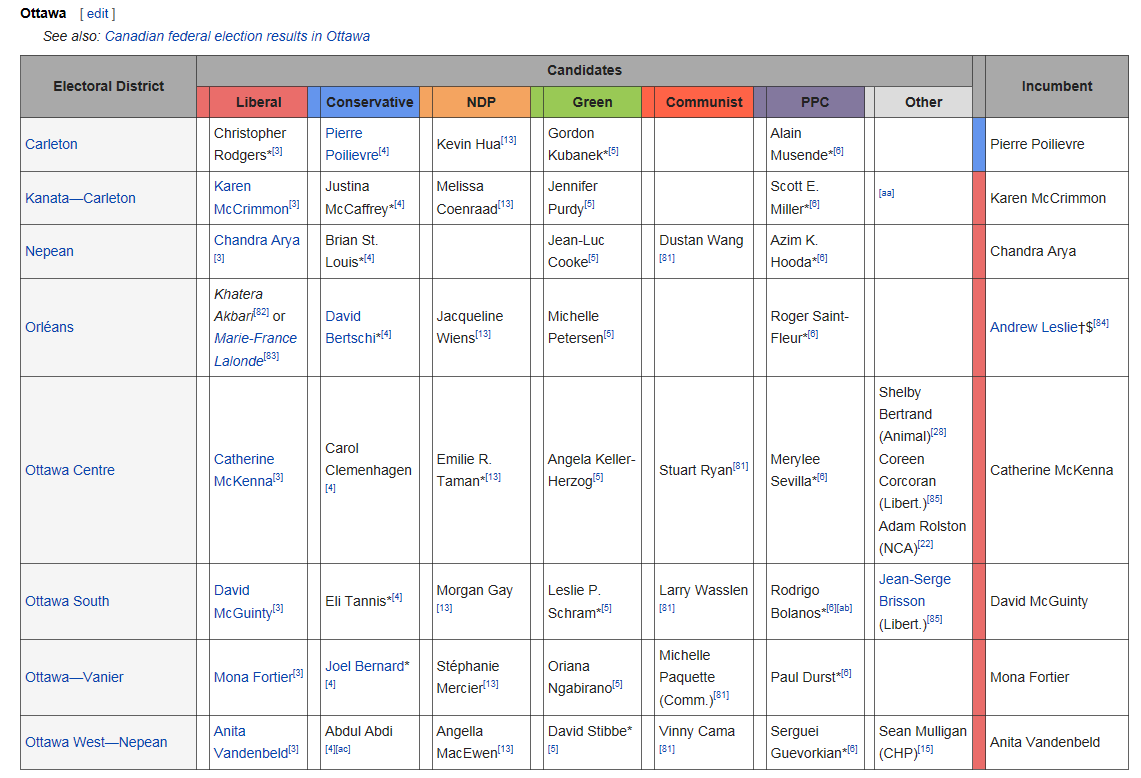Click the Incumbent column header
Image resolution: width=1141 pixels, height=778 pixels.
tap(1056, 86)
